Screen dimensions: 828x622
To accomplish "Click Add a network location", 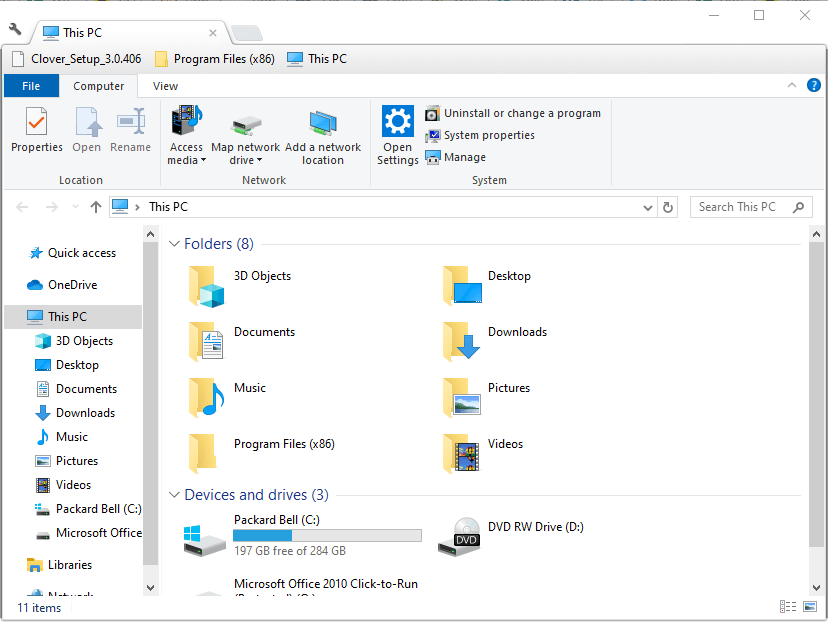I will tap(323, 136).
